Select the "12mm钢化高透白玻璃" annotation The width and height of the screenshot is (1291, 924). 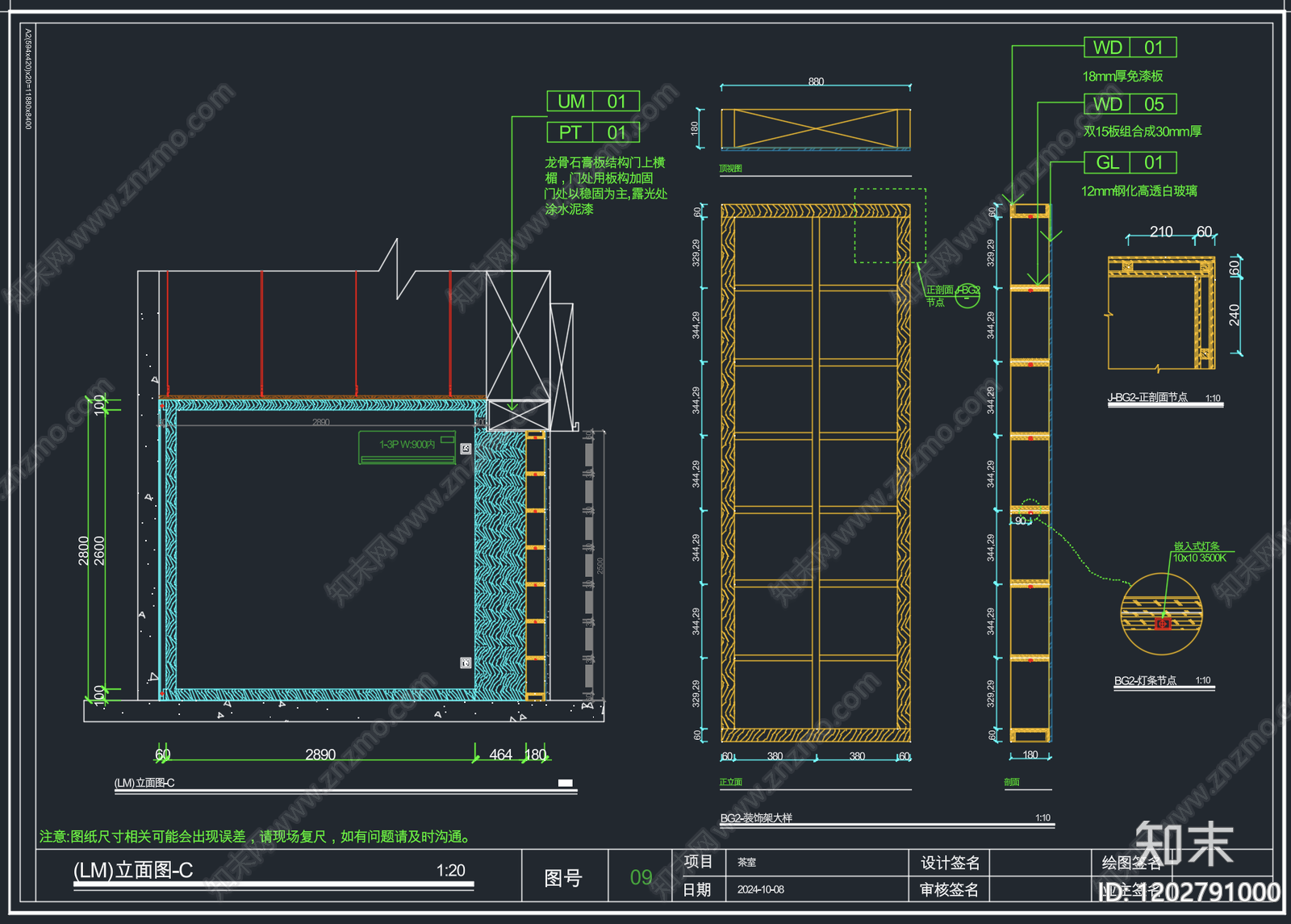1139,191
